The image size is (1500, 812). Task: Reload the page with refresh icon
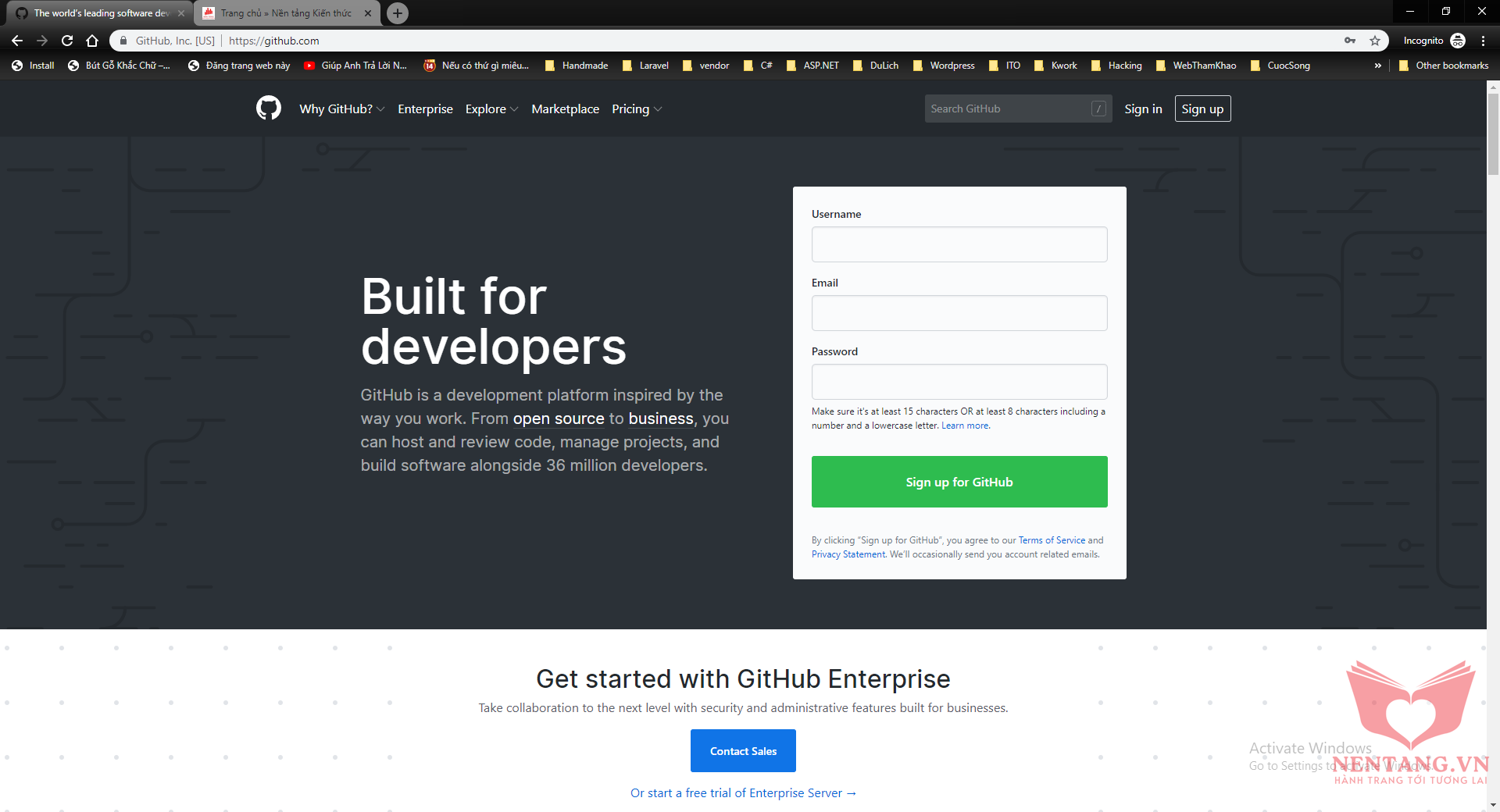67,41
